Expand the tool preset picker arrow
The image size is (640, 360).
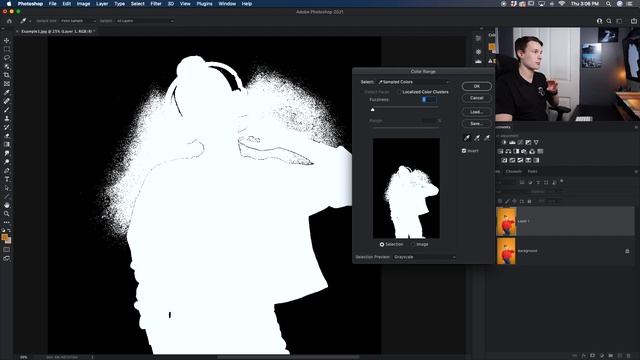(30, 21)
